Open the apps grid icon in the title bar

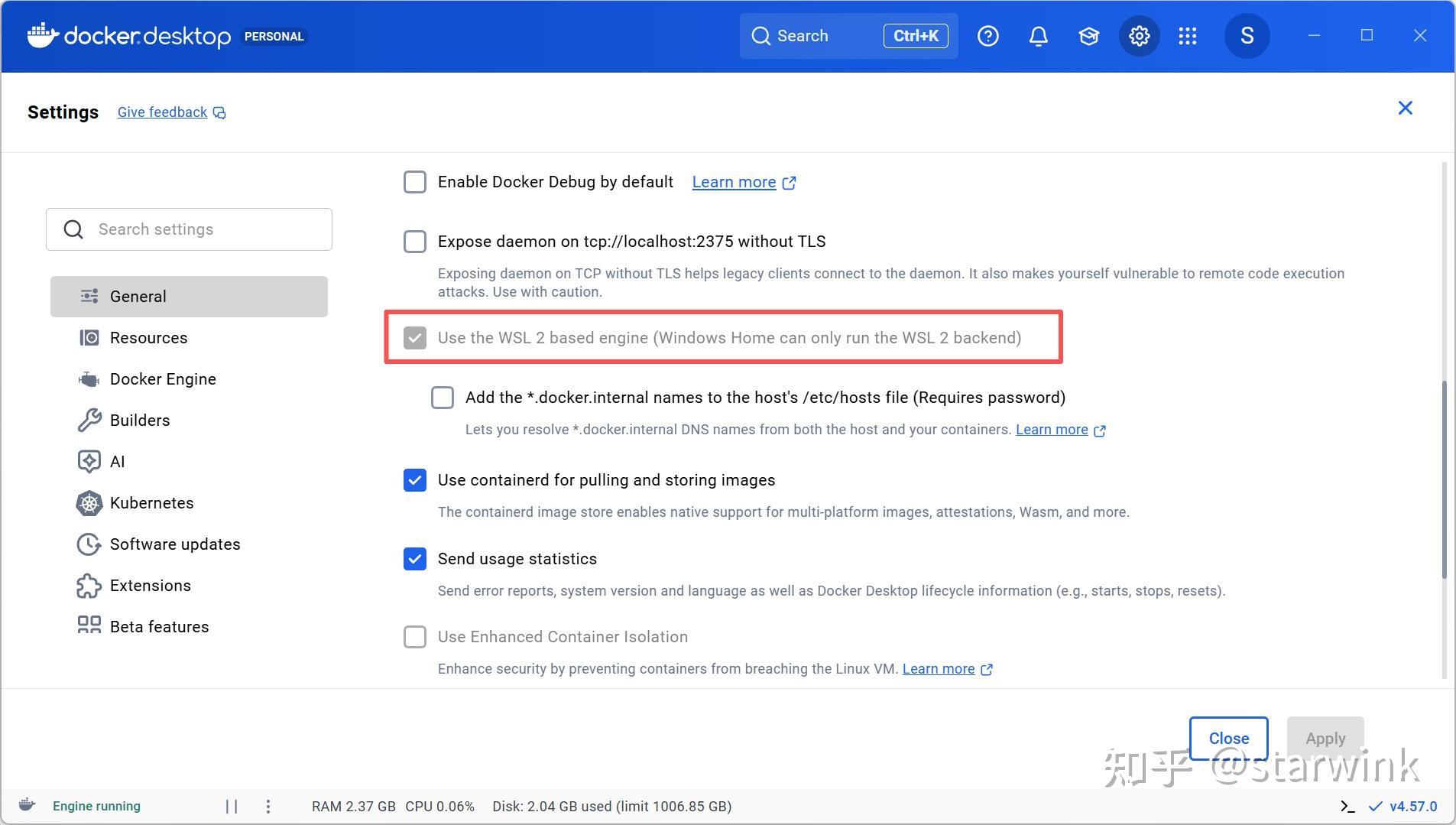point(1187,35)
